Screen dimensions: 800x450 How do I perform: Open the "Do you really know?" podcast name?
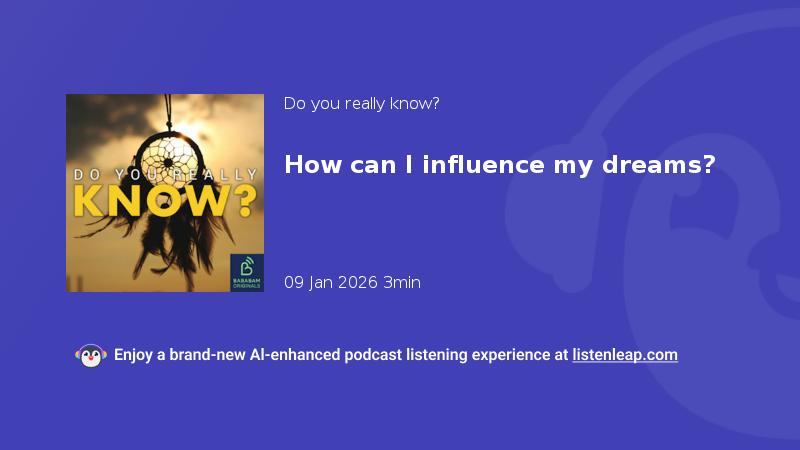(361, 104)
